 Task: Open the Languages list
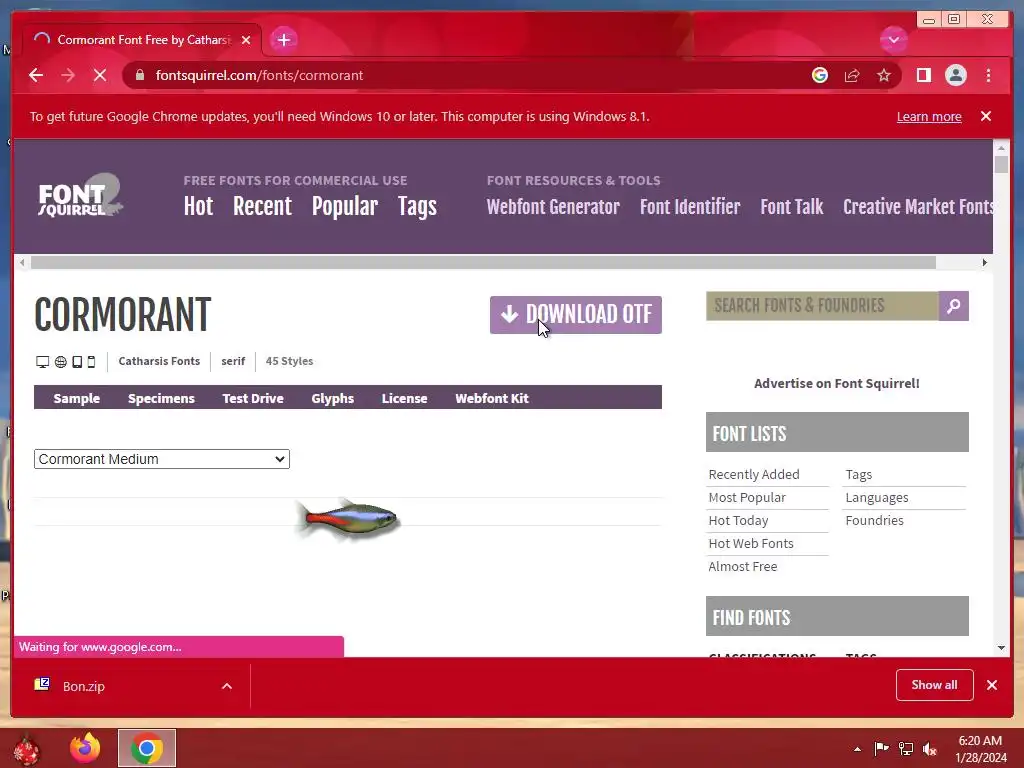point(876,498)
